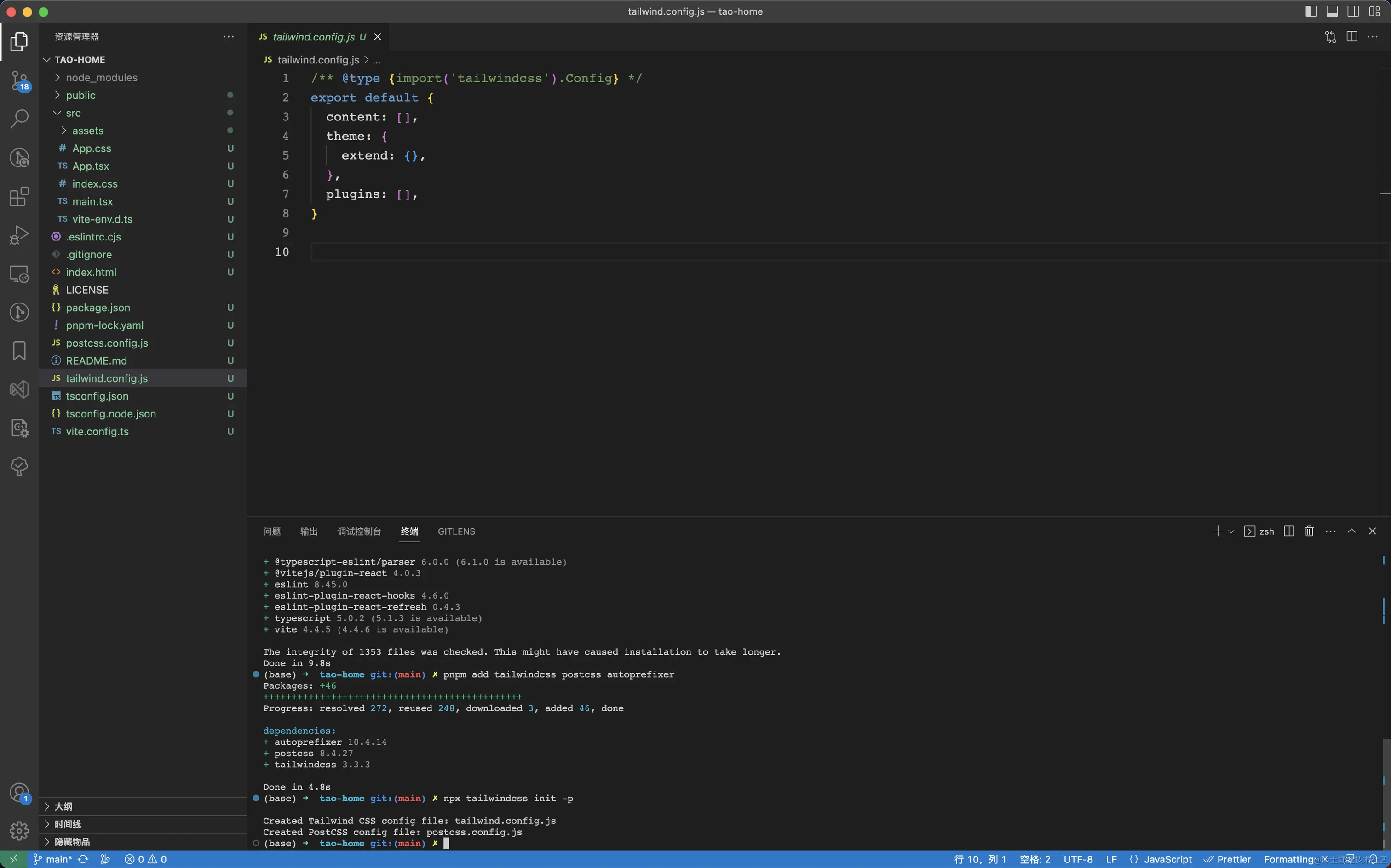The height and width of the screenshot is (868, 1391).
Task: Open the Search view in activity bar
Action: (x=19, y=119)
